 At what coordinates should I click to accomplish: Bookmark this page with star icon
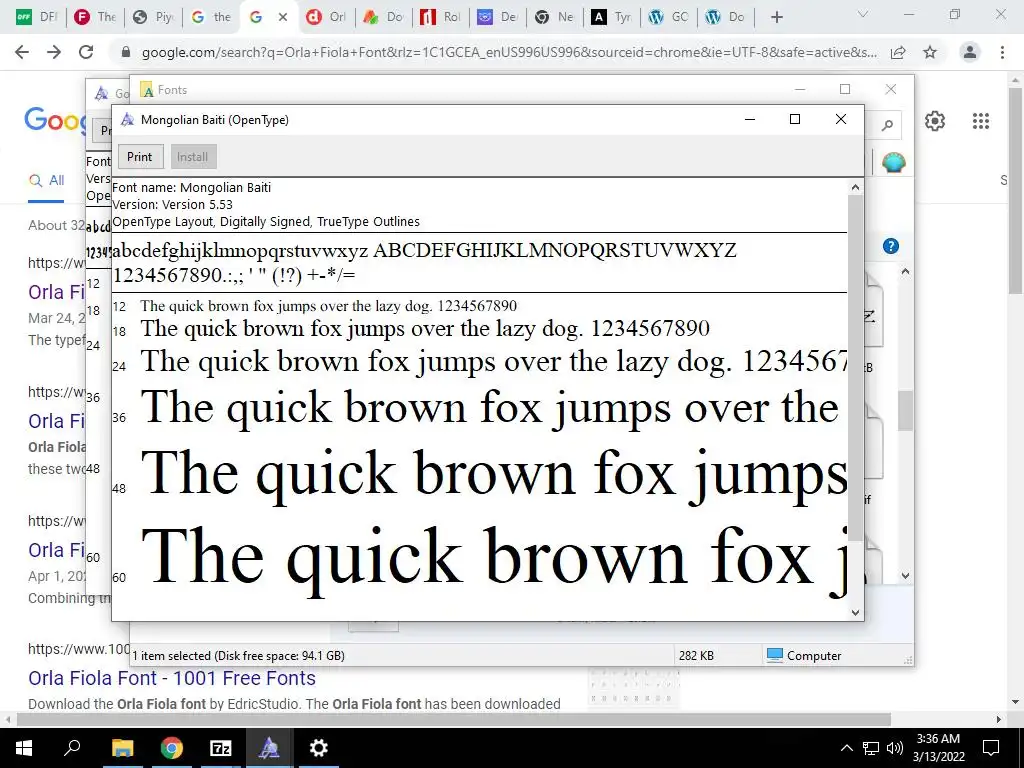point(930,52)
